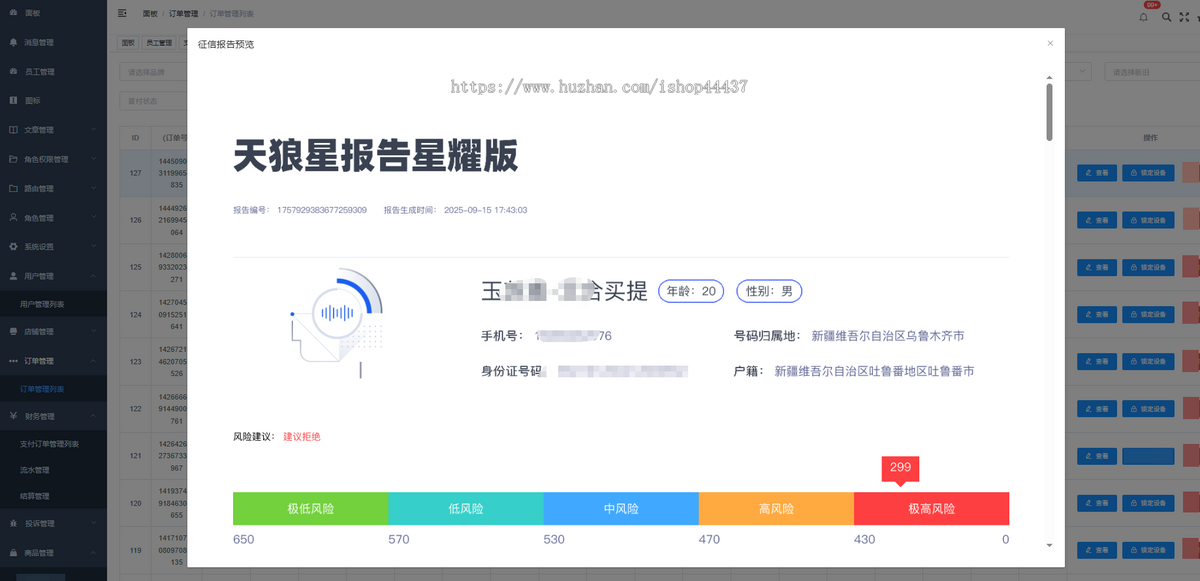Image resolution: width=1200 pixels, height=581 pixels.
Task: Click 锁定设备 button for order 122
Action: [1148, 408]
